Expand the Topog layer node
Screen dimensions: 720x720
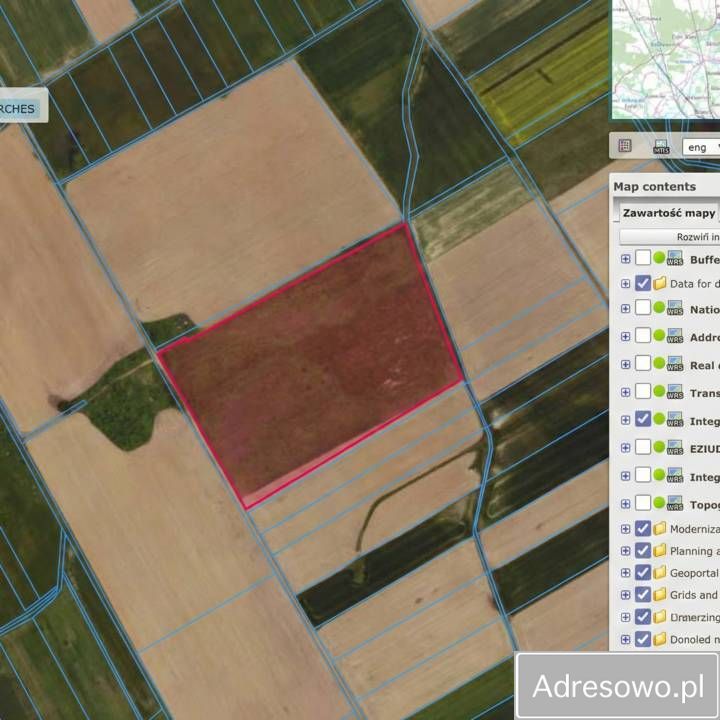(x=625, y=504)
